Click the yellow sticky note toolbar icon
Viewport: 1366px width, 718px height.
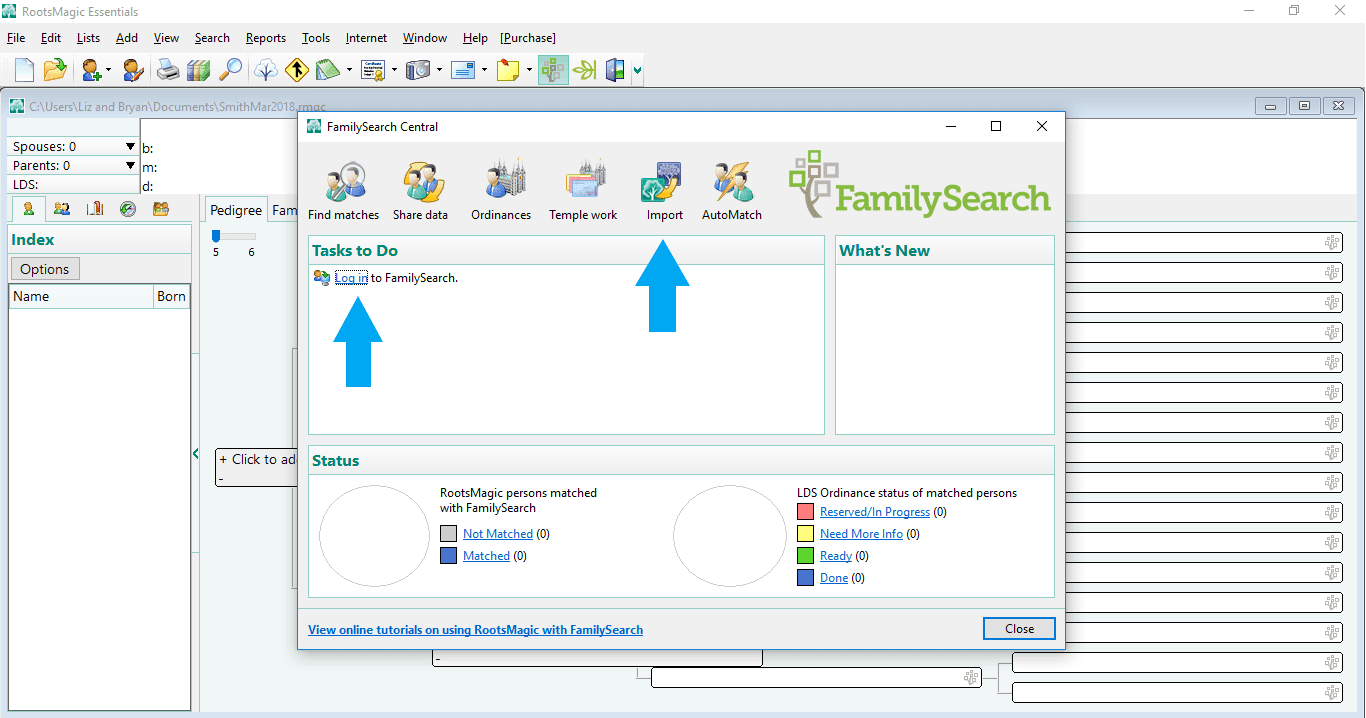(x=508, y=70)
